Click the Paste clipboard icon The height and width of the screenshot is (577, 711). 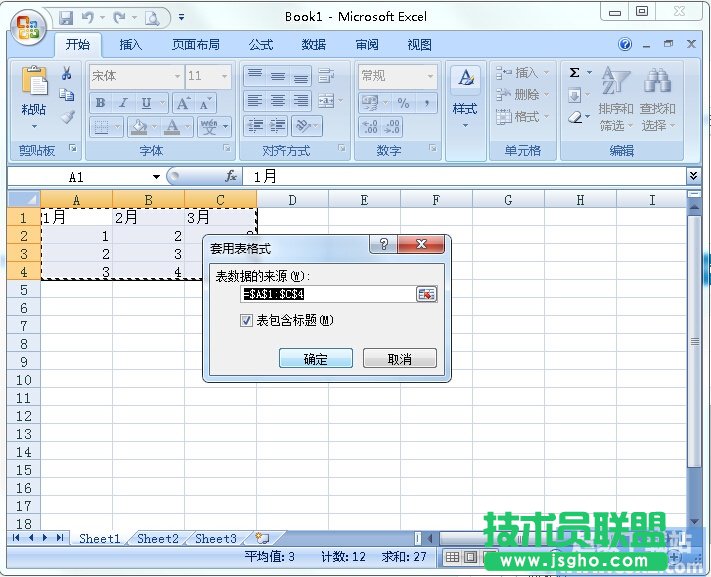[x=34, y=84]
